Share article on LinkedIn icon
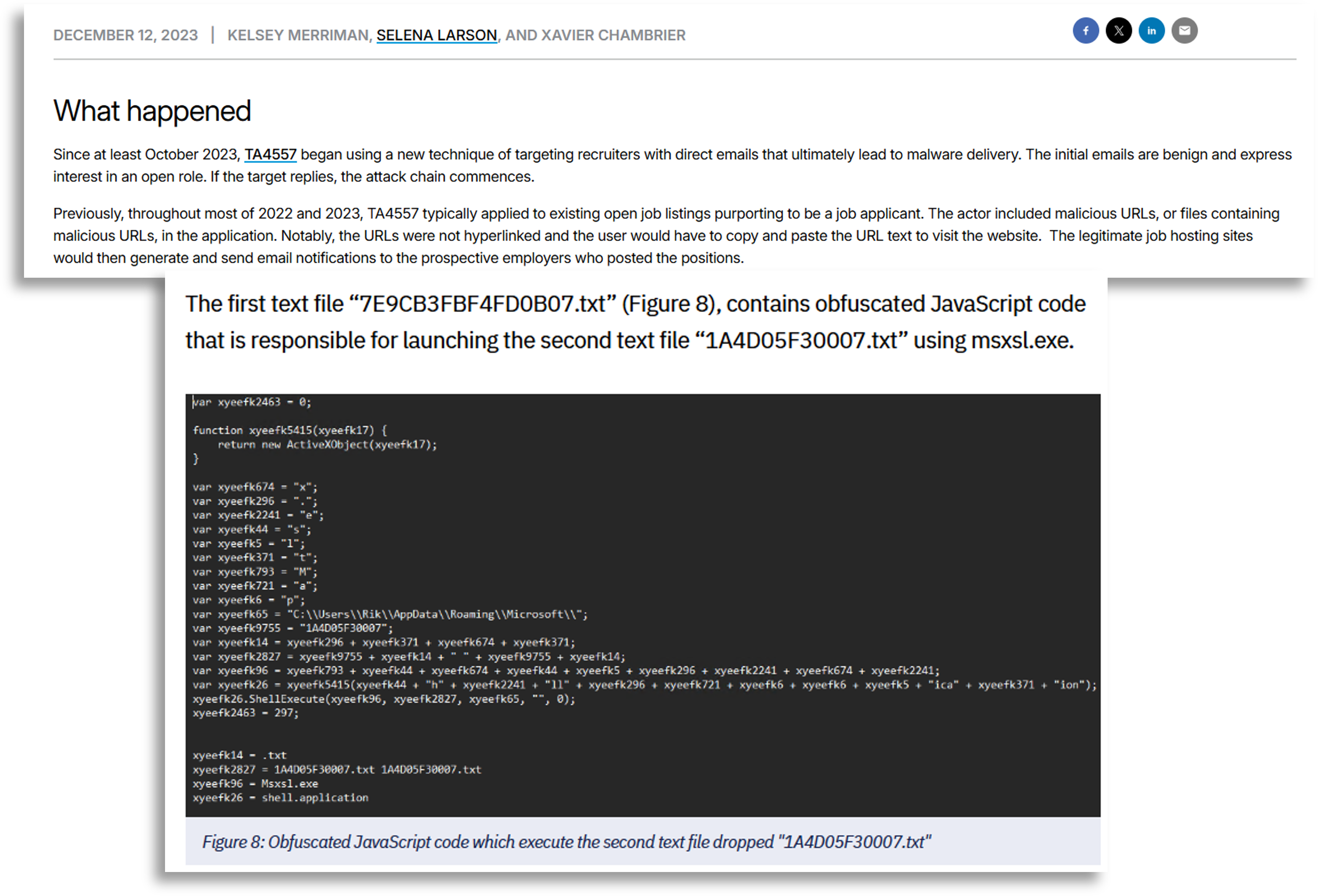 pyautogui.click(x=1151, y=30)
